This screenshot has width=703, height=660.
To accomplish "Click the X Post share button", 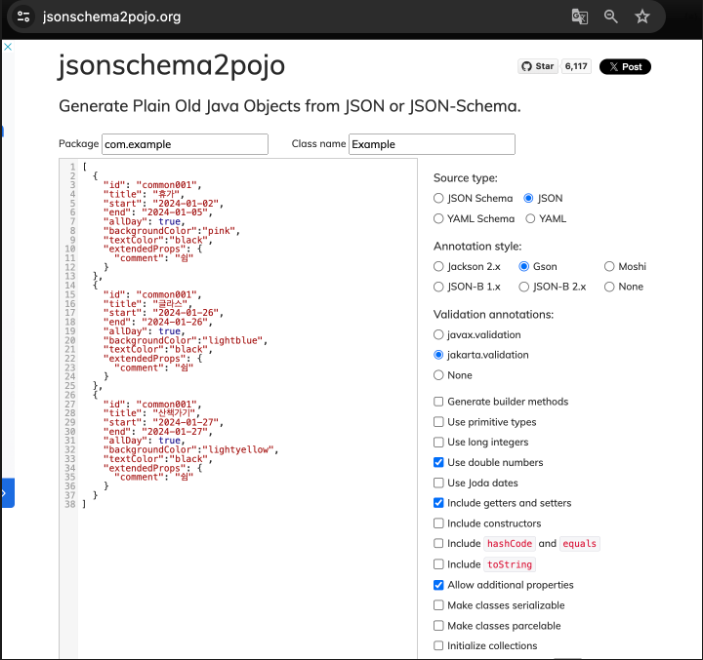I will tap(625, 66).
